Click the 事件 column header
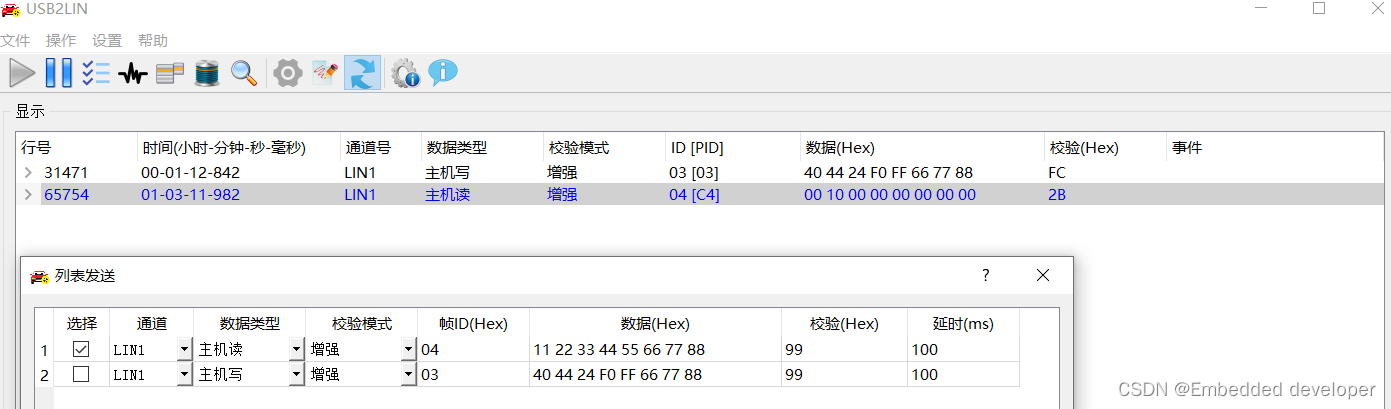The height and width of the screenshot is (409, 1391). 1274,148
